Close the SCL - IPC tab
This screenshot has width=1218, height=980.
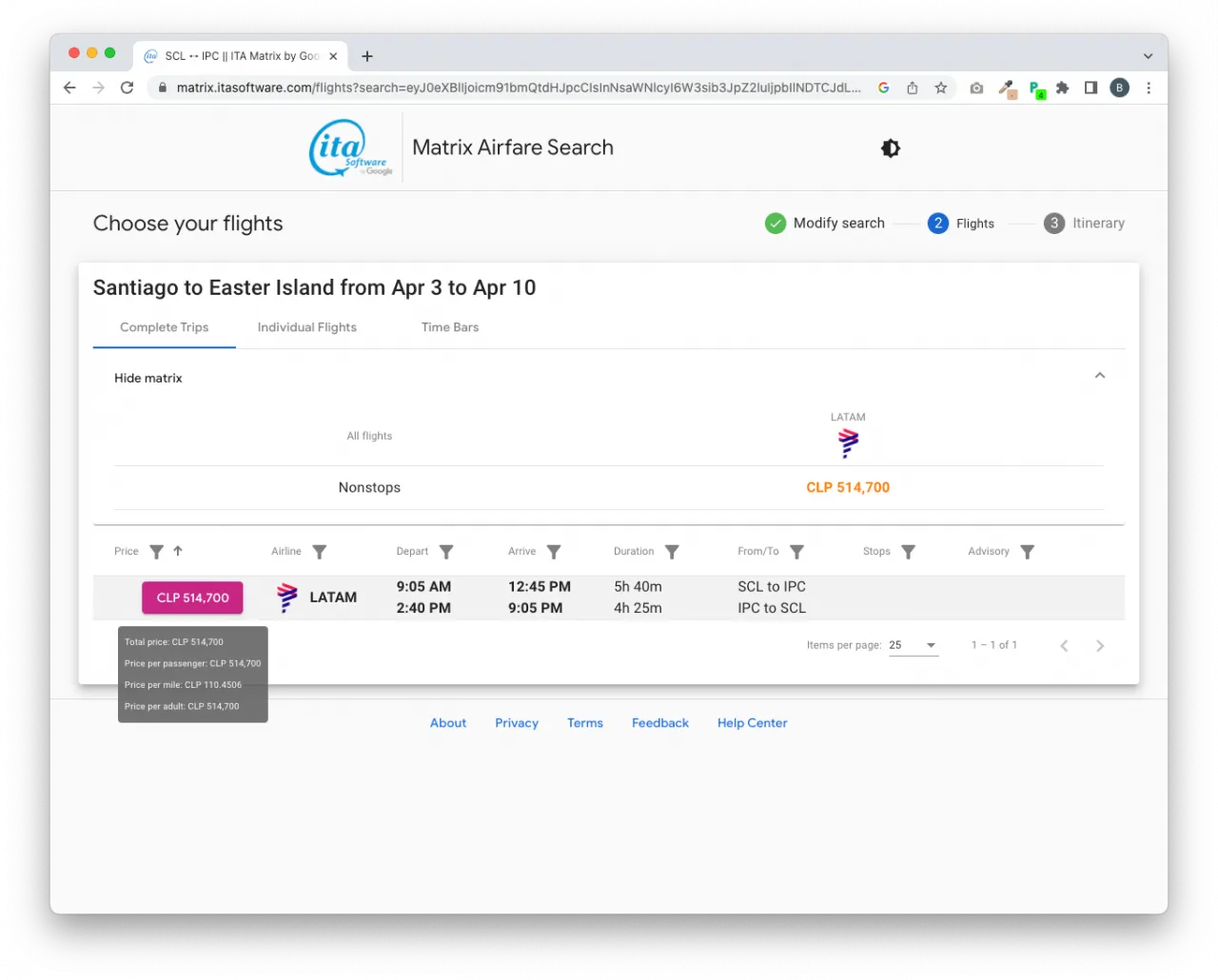(x=333, y=56)
